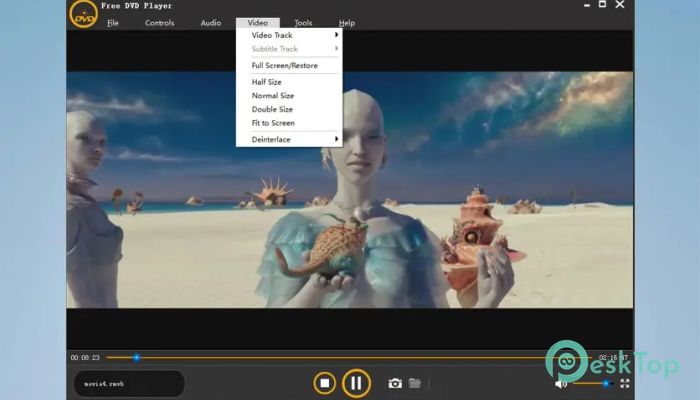700x400 pixels.
Task: Close the open Video menu
Action: click(258, 23)
